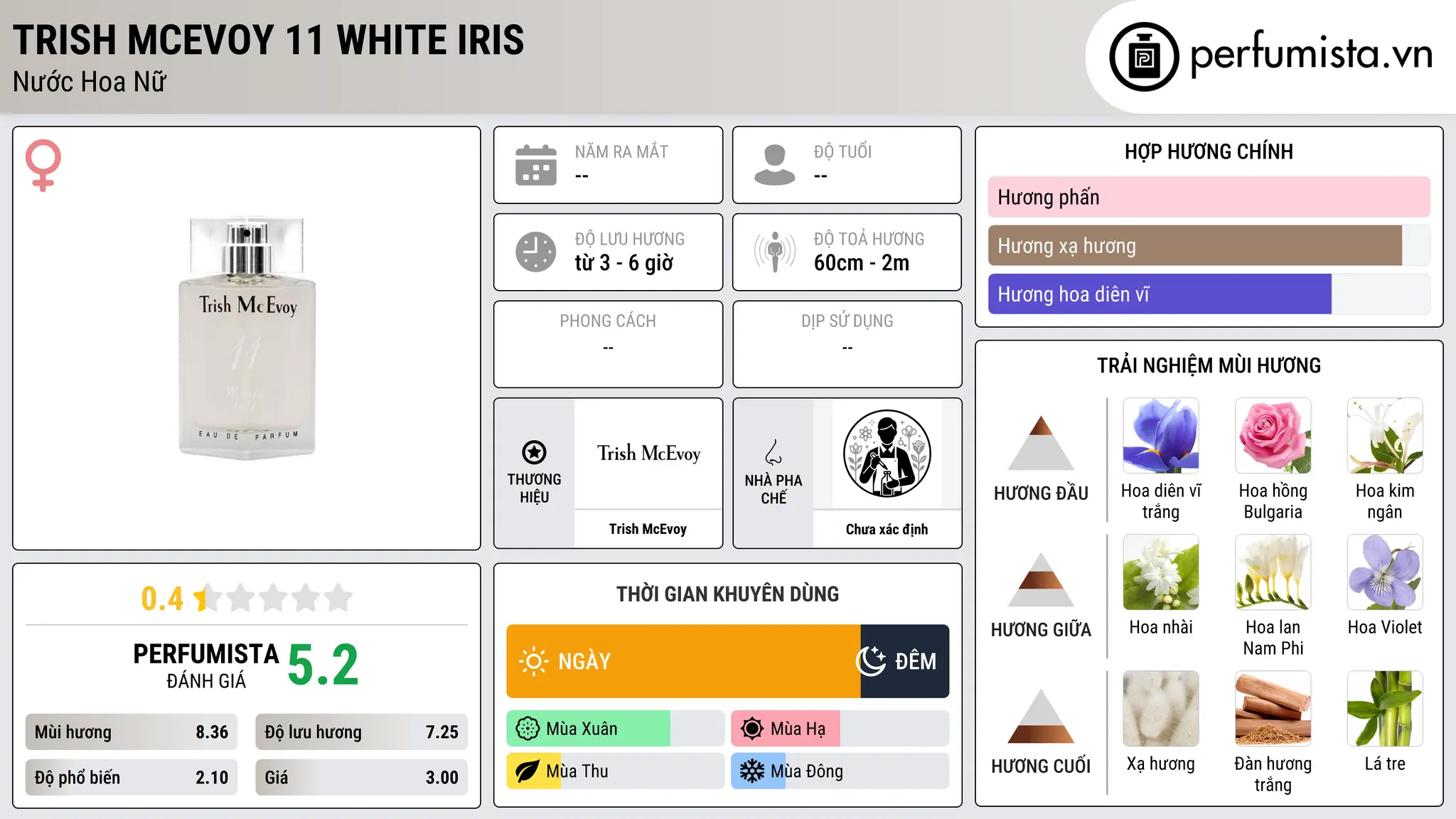Screen dimensions: 1456x819
Task: Click the Phong cách card
Action: [609, 344]
